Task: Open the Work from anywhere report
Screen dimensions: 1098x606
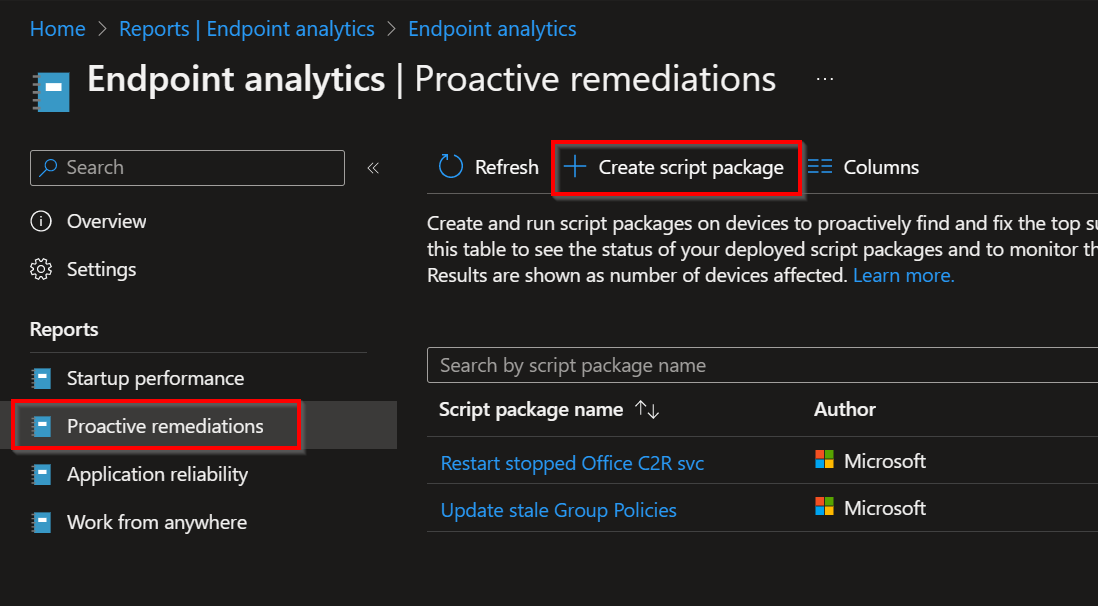Action: coord(157,523)
